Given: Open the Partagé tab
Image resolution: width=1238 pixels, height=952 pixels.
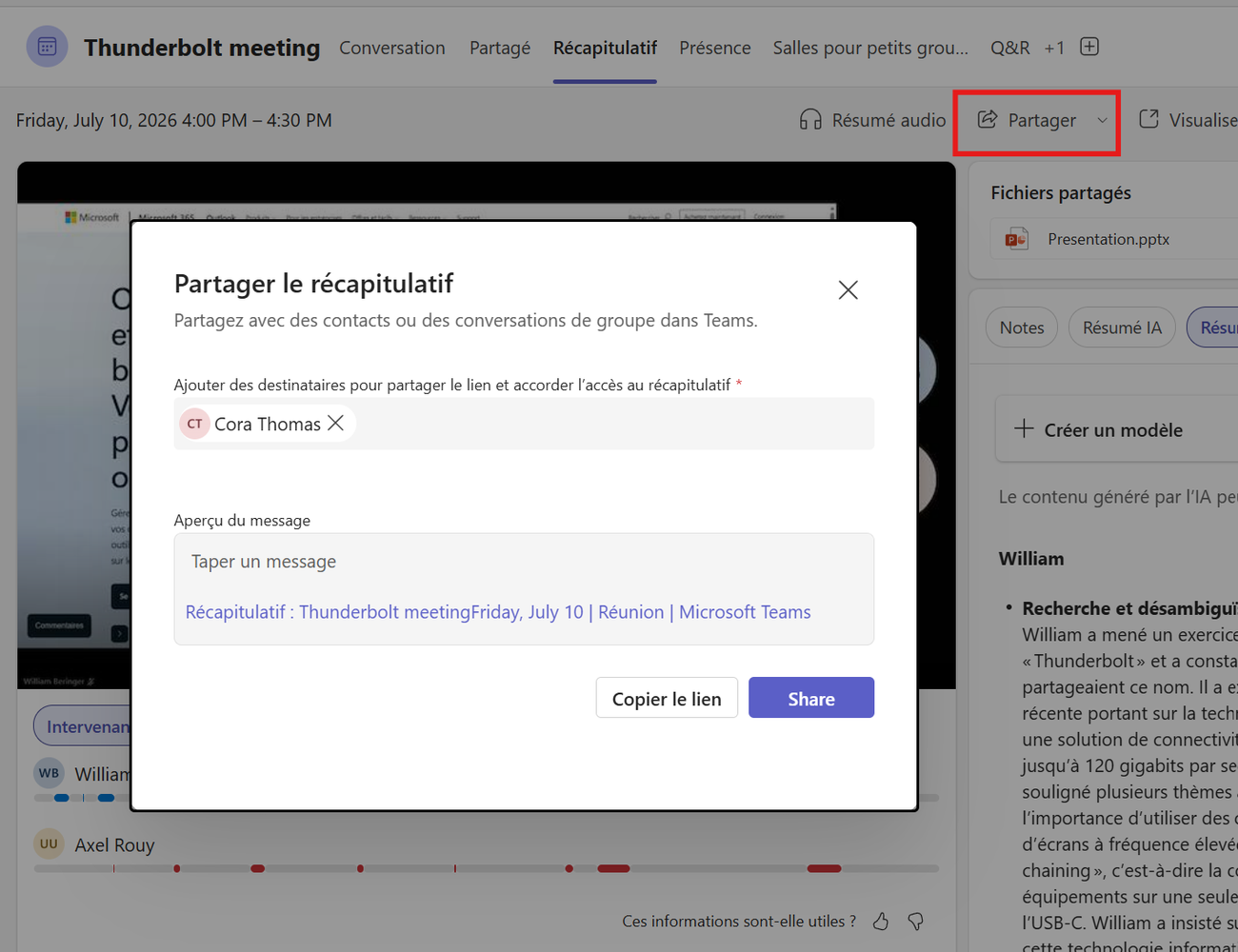Looking at the screenshot, I should pos(500,48).
